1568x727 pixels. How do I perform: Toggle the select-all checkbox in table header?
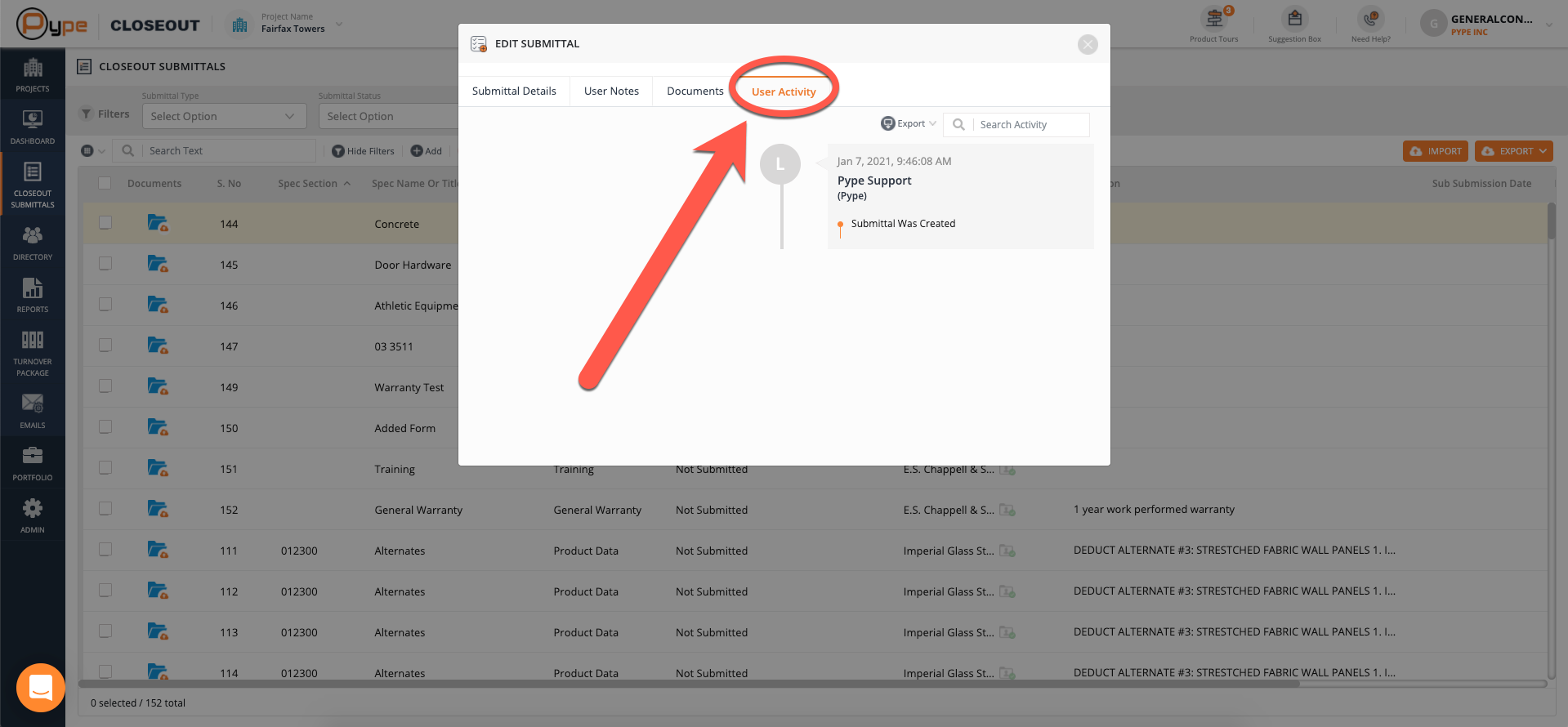(x=105, y=183)
